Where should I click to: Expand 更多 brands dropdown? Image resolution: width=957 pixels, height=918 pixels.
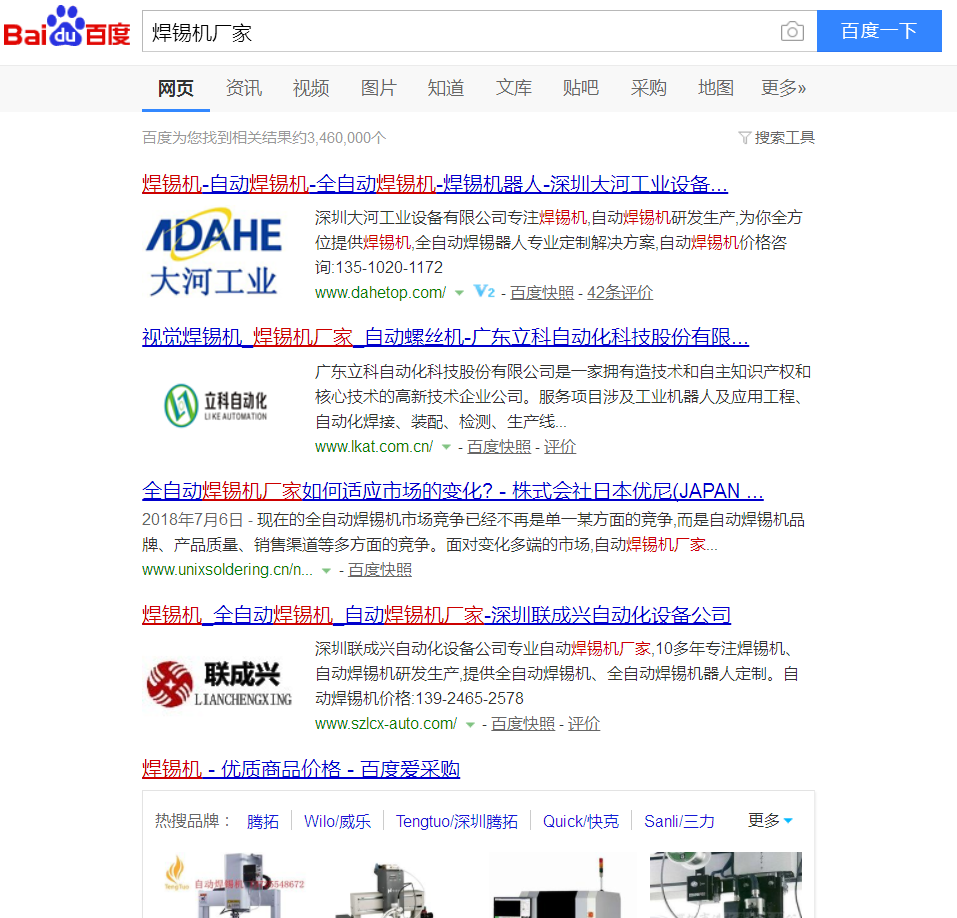(x=770, y=820)
